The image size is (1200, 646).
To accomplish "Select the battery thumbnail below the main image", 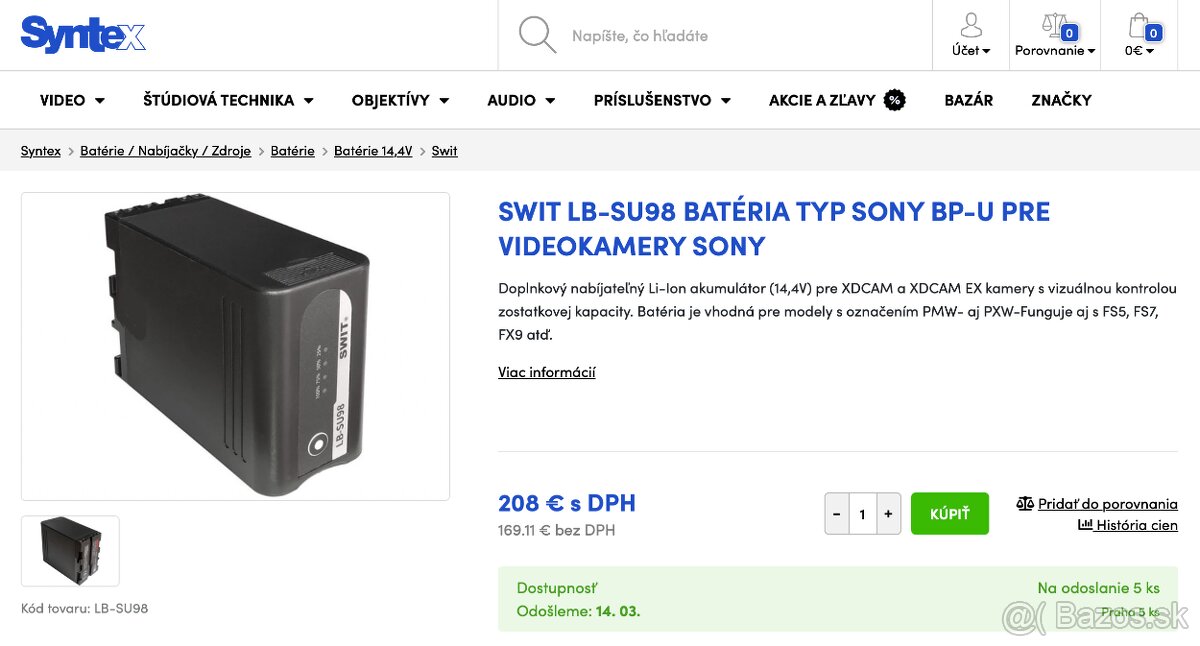I will [70, 550].
